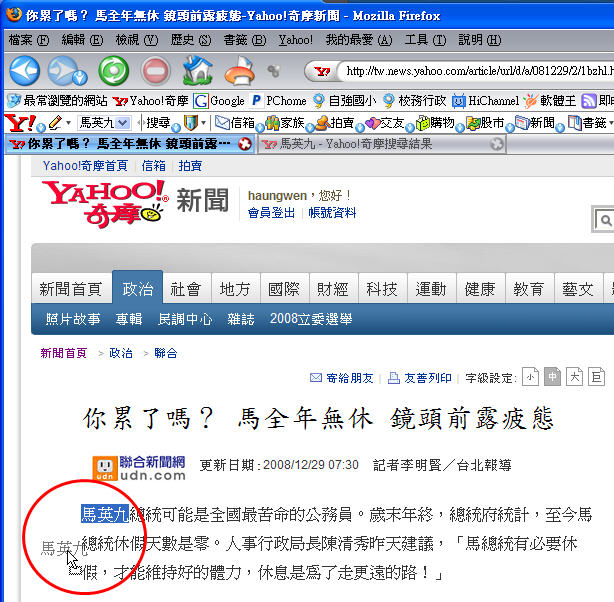
Task: Click the Y! logo on Yahoo toolbar
Action: [20, 123]
